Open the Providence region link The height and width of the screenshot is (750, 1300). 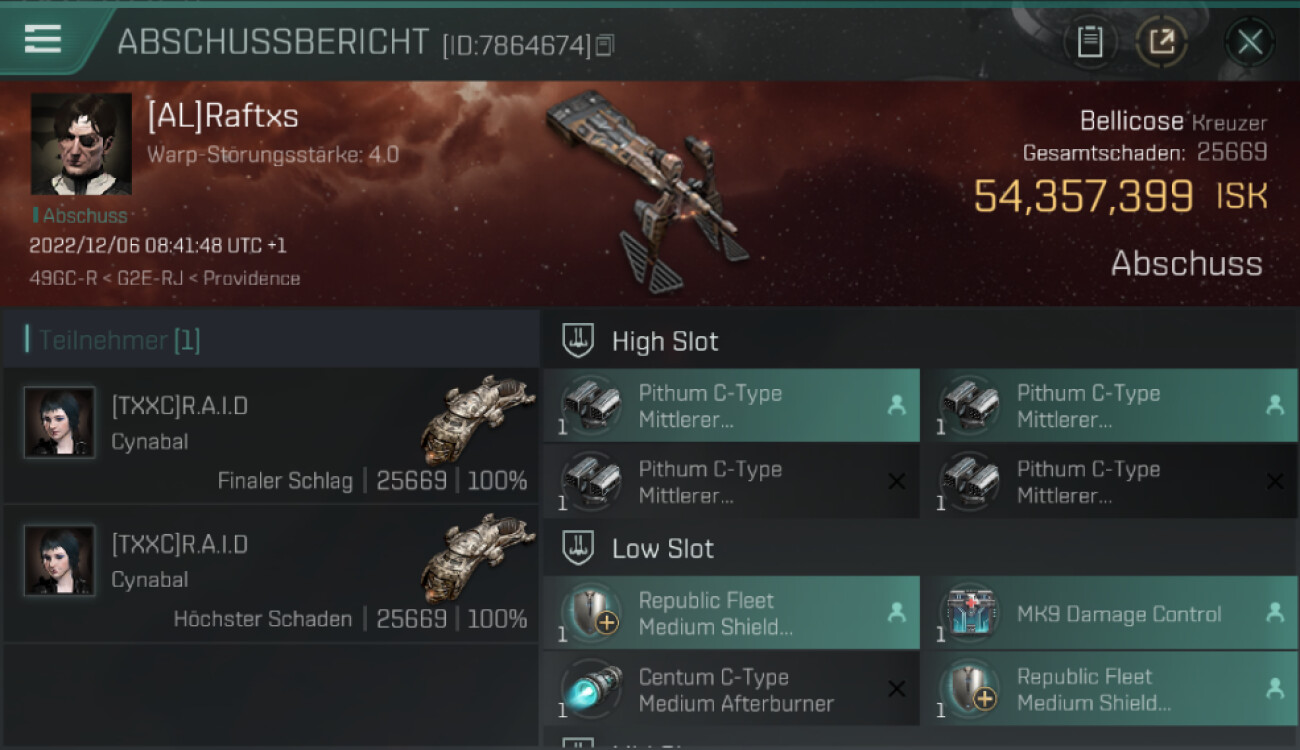click(251, 279)
